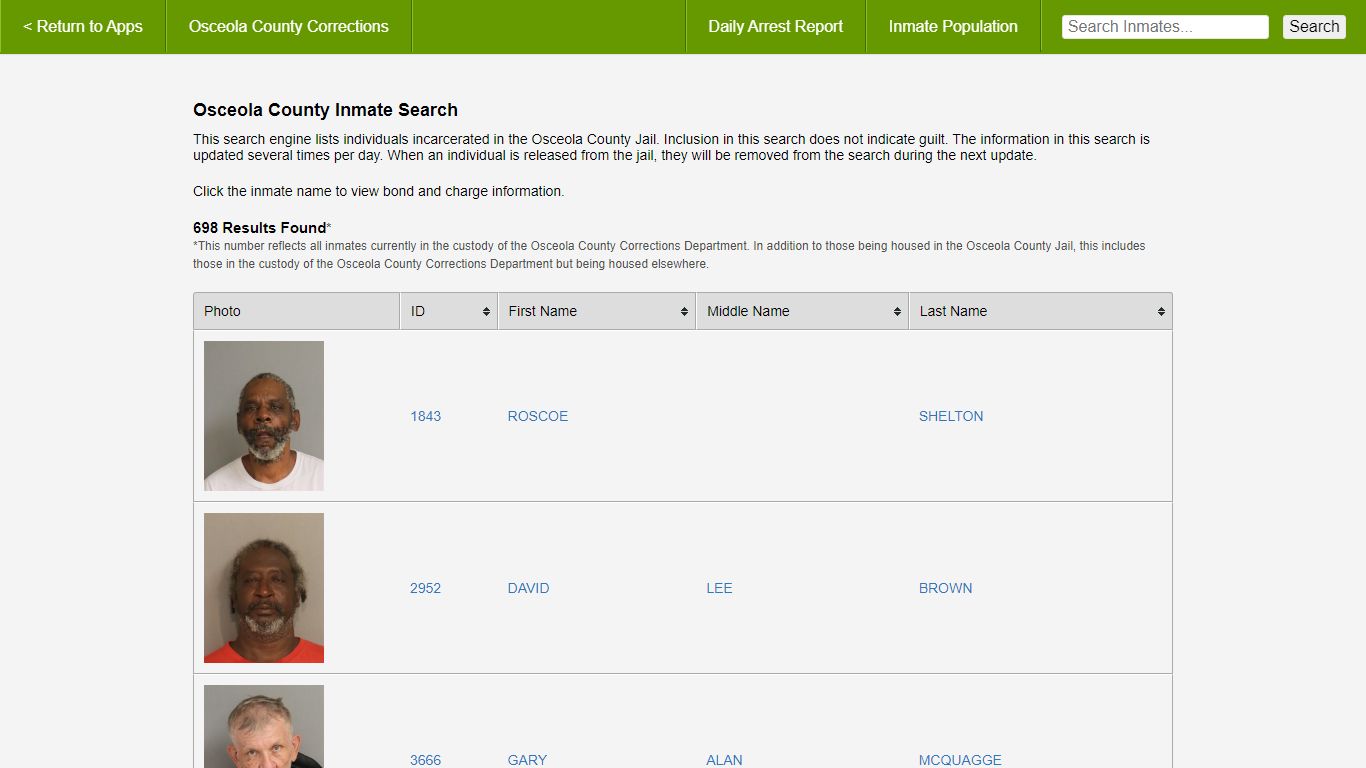Click the photo in inmate 1843's row
Screen dimensions: 1366x768
pos(264,416)
